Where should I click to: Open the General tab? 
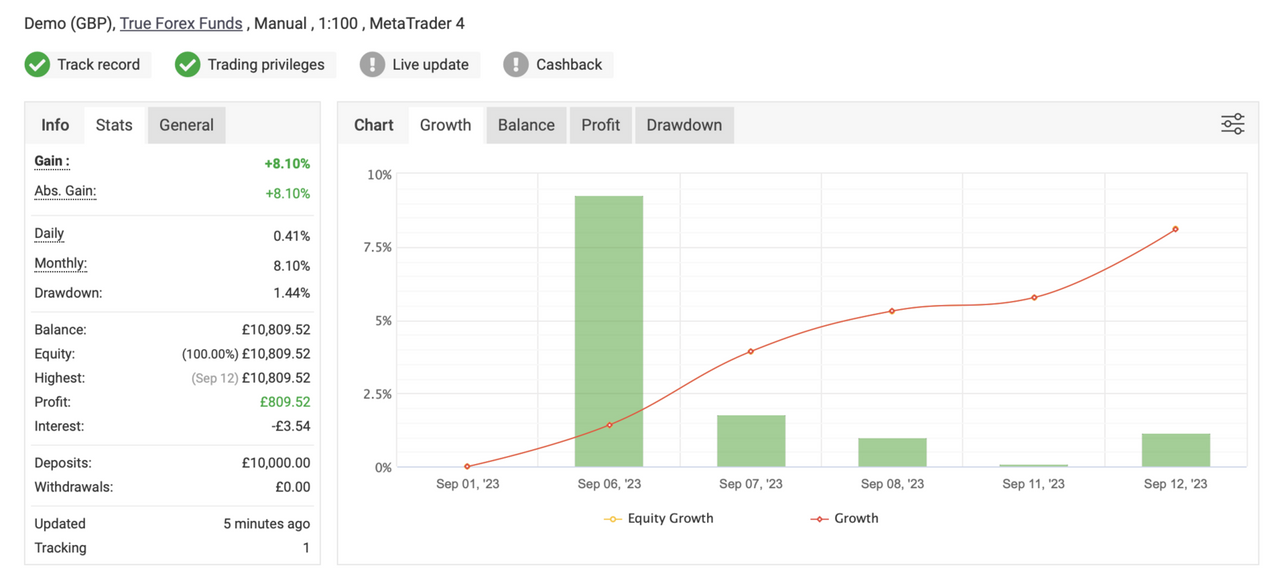[x=186, y=125]
